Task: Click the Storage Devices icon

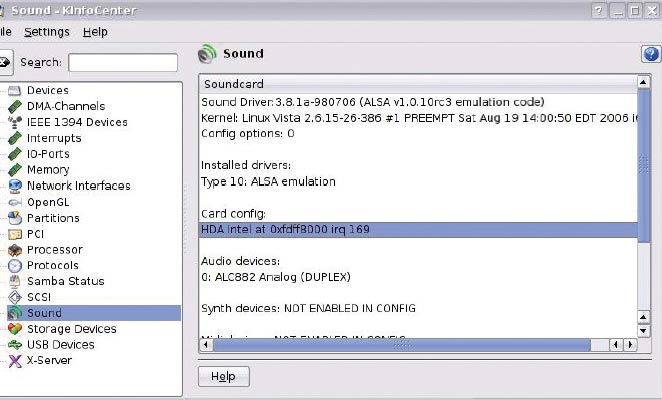Action: coord(15,329)
